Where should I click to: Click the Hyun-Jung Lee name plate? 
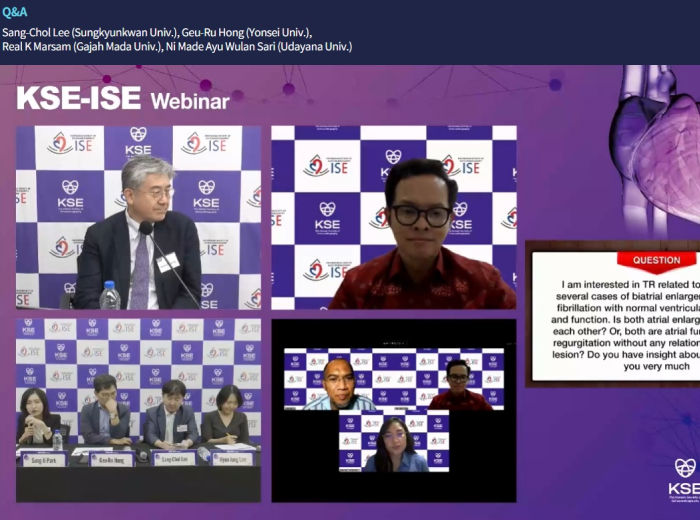coord(232,459)
